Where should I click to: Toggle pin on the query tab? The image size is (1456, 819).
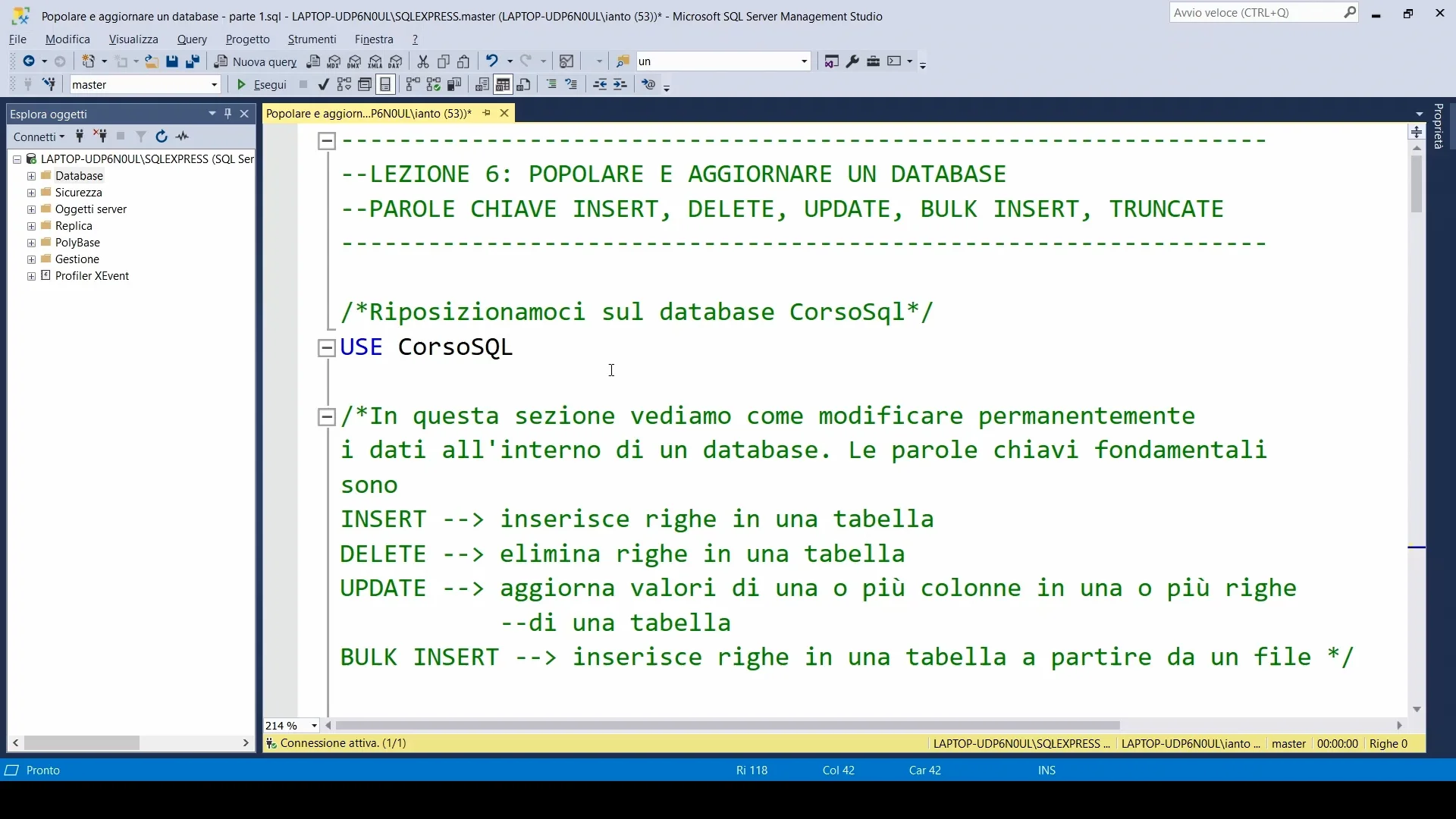[x=487, y=113]
